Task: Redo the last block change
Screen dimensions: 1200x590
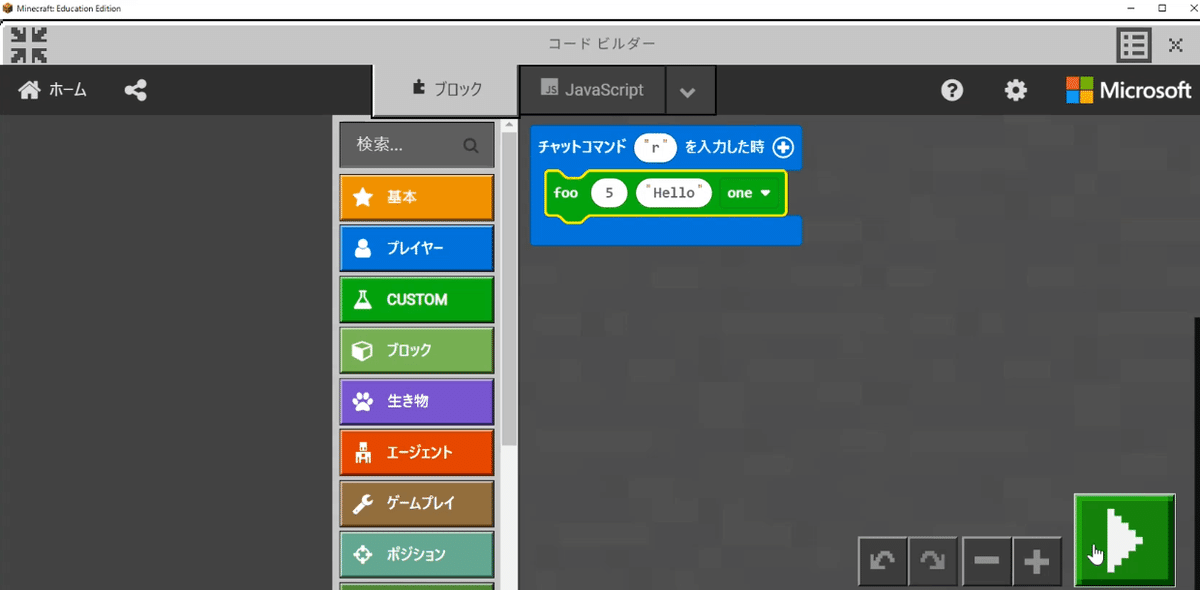Action: tap(933, 561)
